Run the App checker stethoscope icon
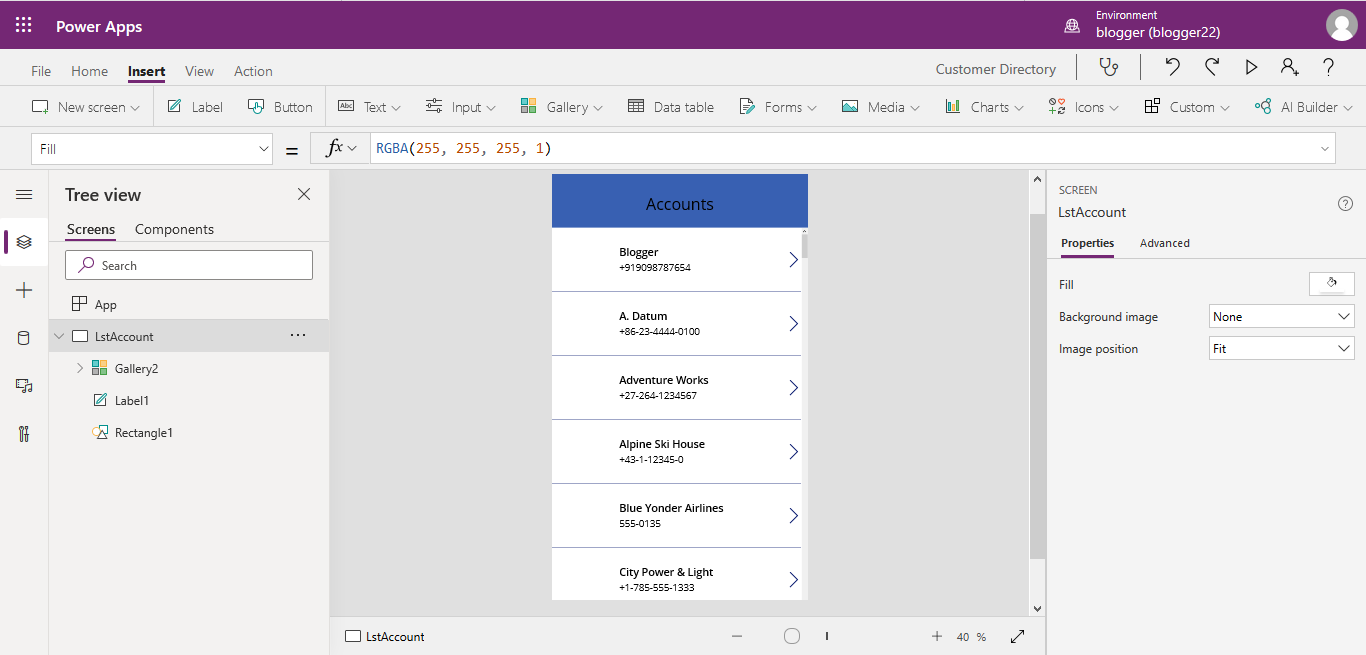The height and width of the screenshot is (655, 1366). click(1108, 67)
